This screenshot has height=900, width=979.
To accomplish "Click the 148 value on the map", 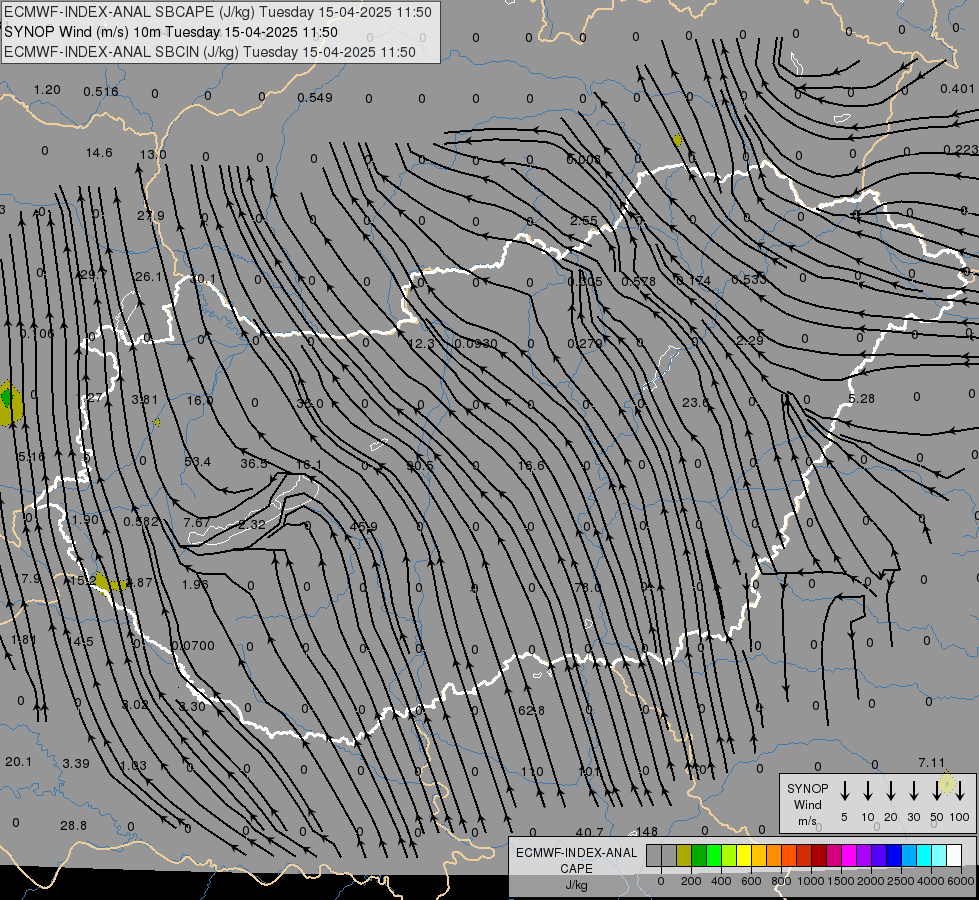I will pos(647,831).
